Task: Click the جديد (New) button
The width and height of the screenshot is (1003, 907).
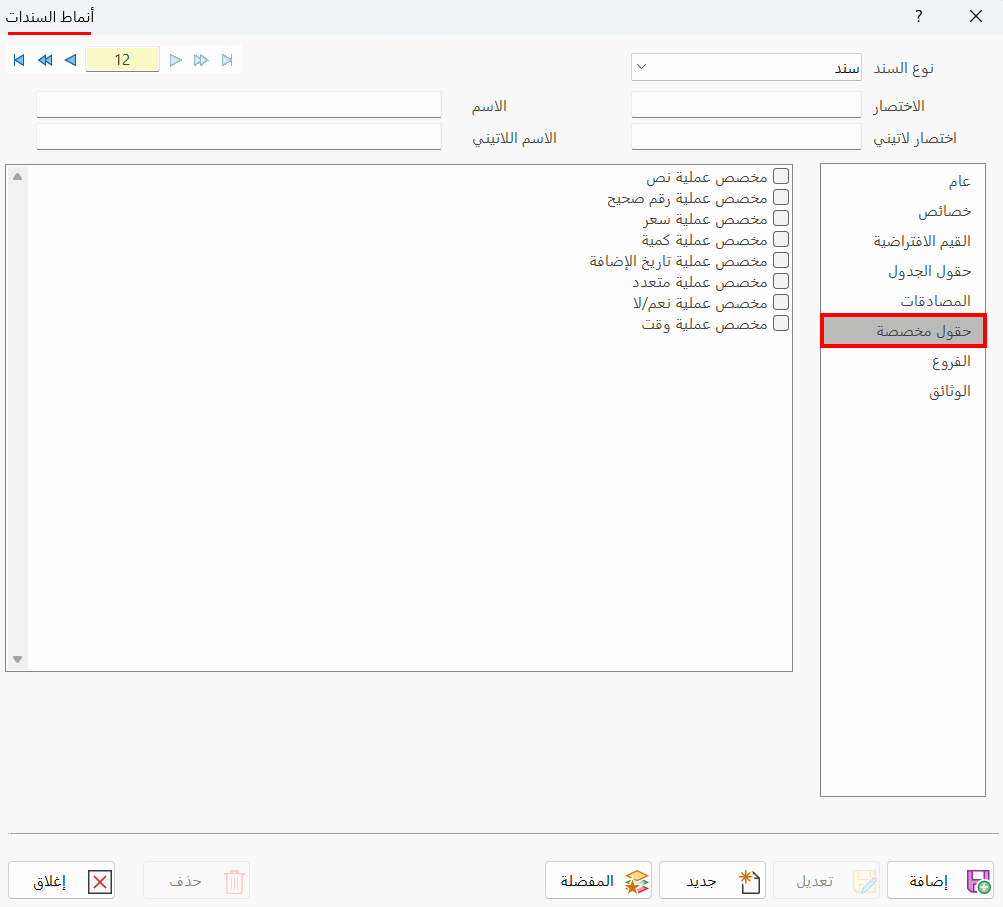Action: [x=713, y=881]
